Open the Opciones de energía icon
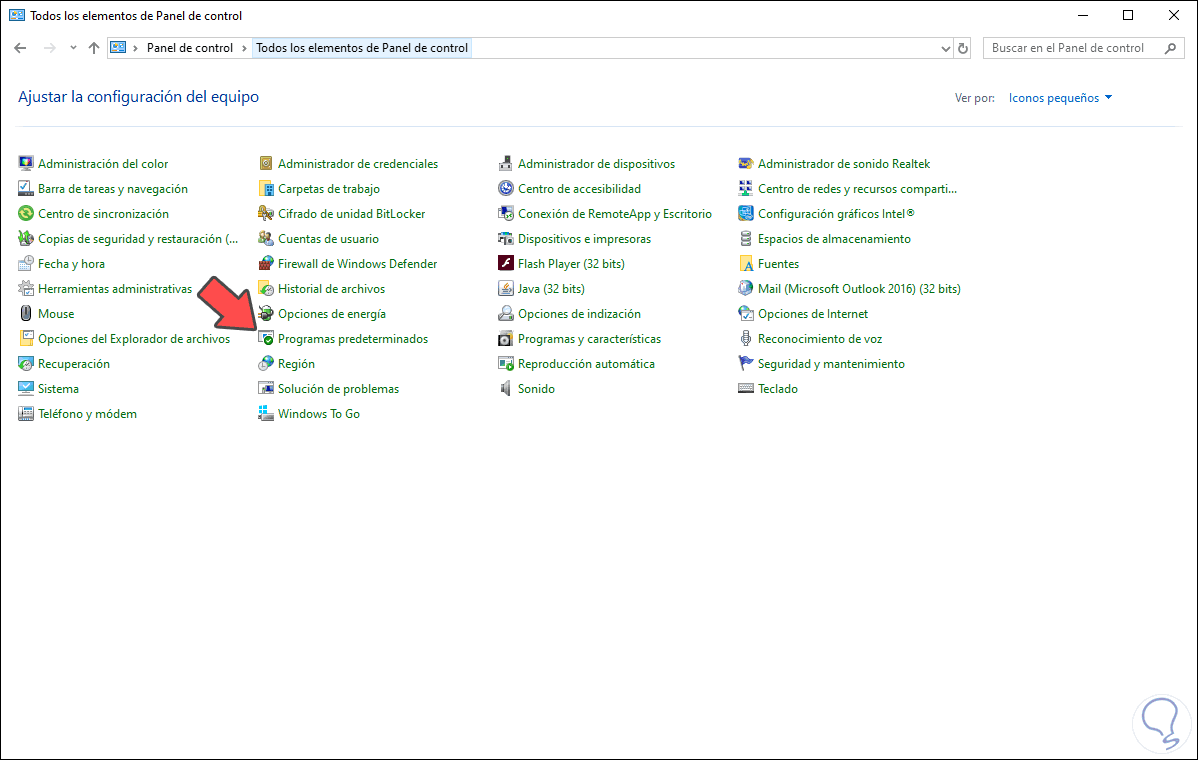 [266, 314]
